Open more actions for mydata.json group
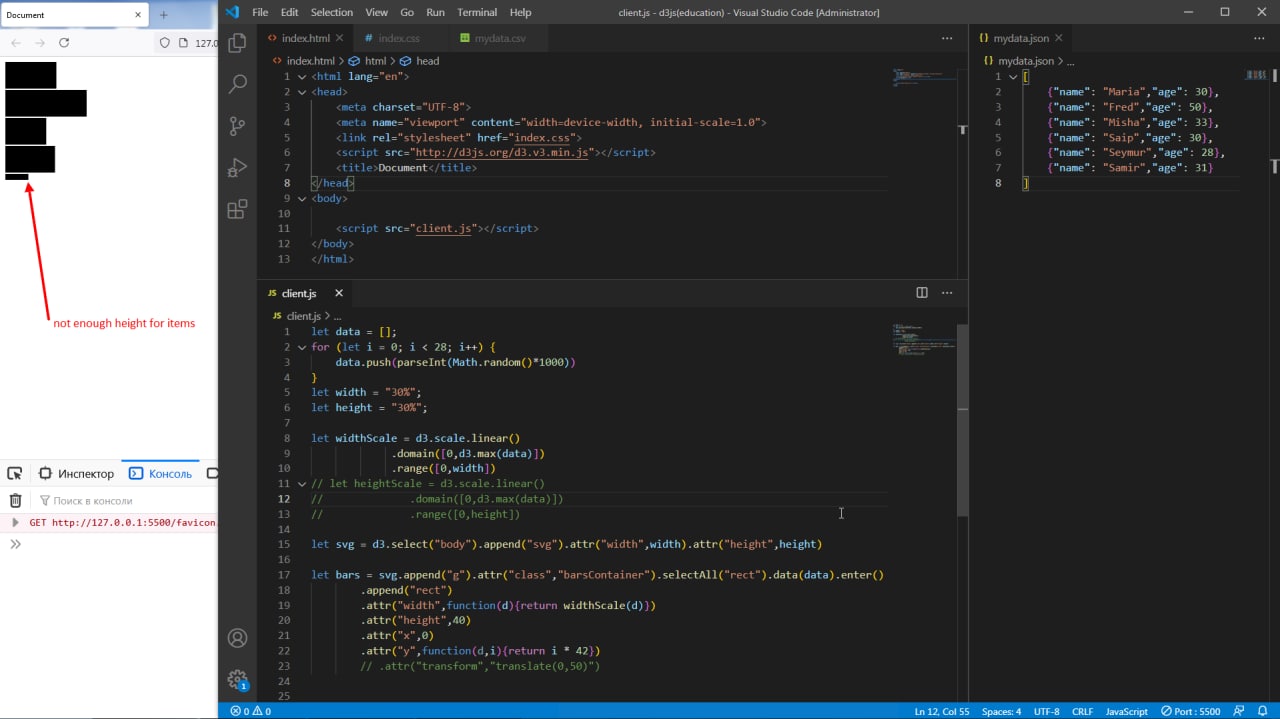Screen dimensions: 1280x719 1259,38
